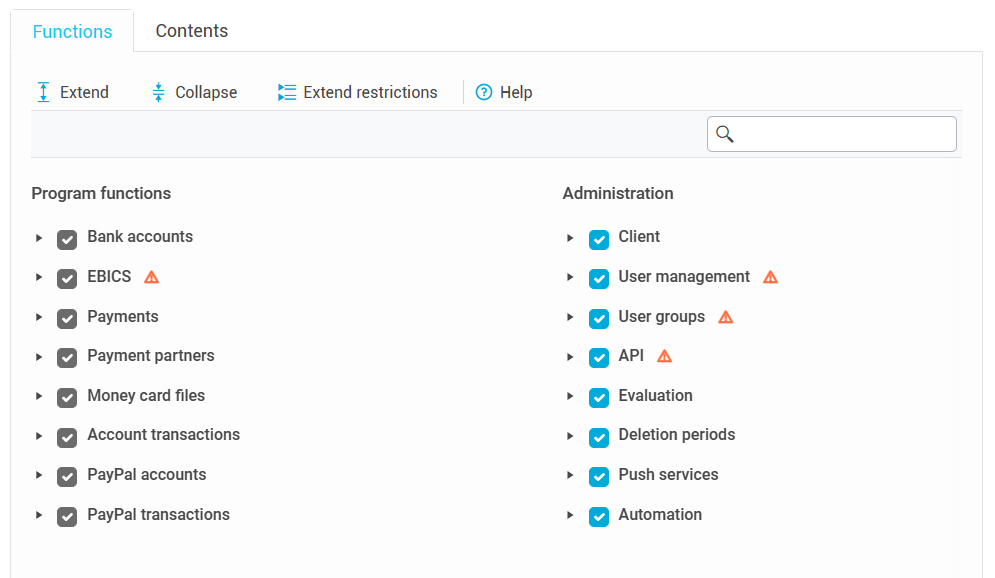
Task: Click warning triangle next to API
Action: (664, 356)
